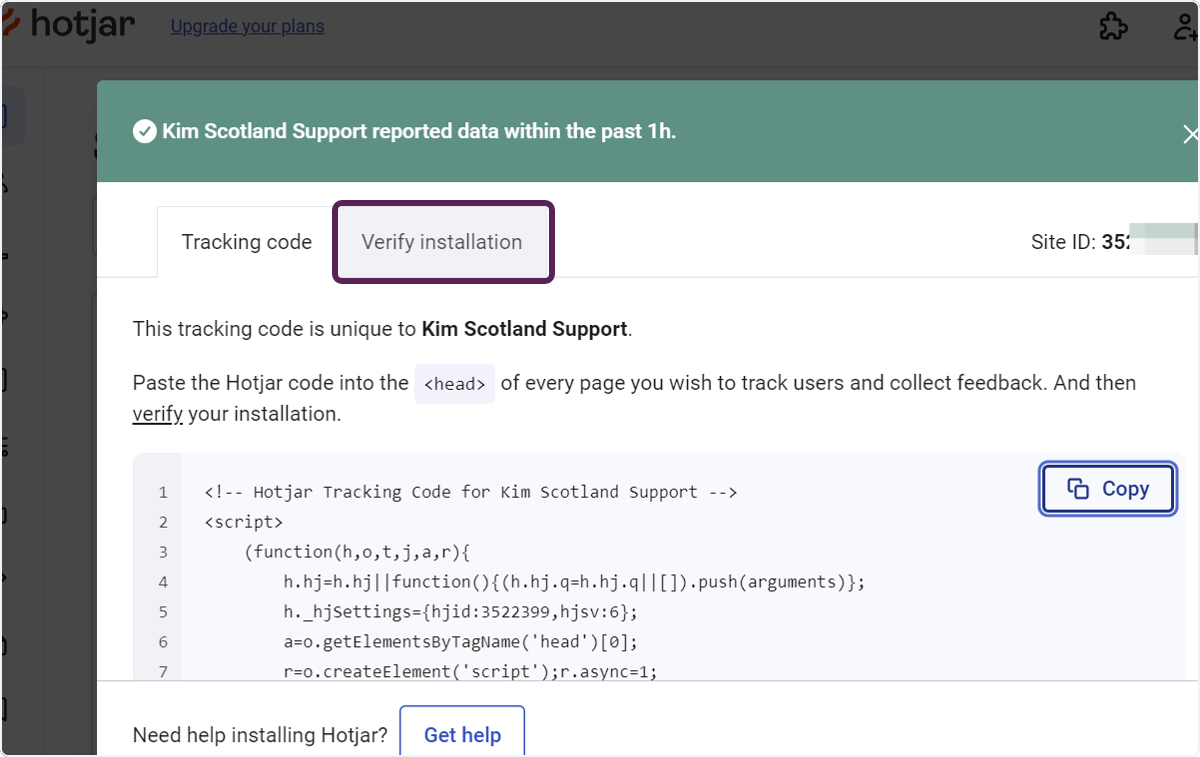Click the createElement('script') code line

(470, 672)
